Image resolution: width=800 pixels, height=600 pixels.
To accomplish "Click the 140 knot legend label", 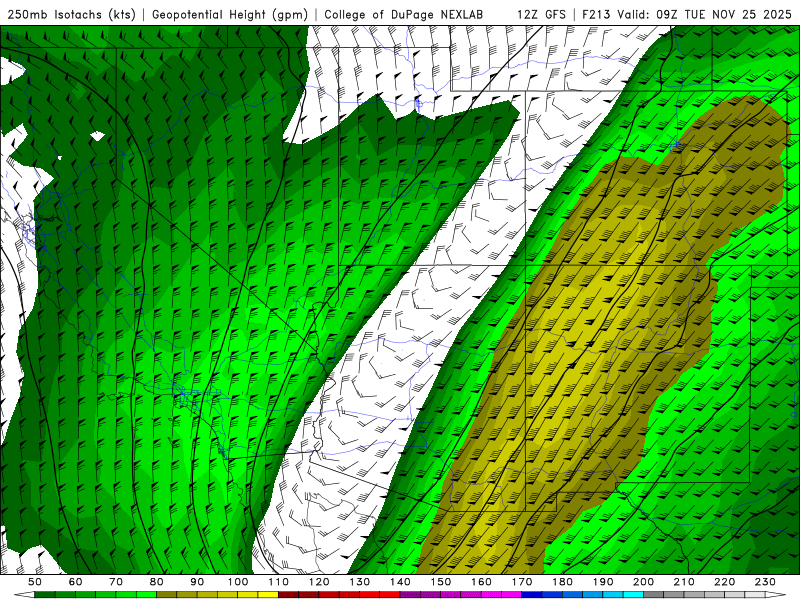I will (x=400, y=582).
